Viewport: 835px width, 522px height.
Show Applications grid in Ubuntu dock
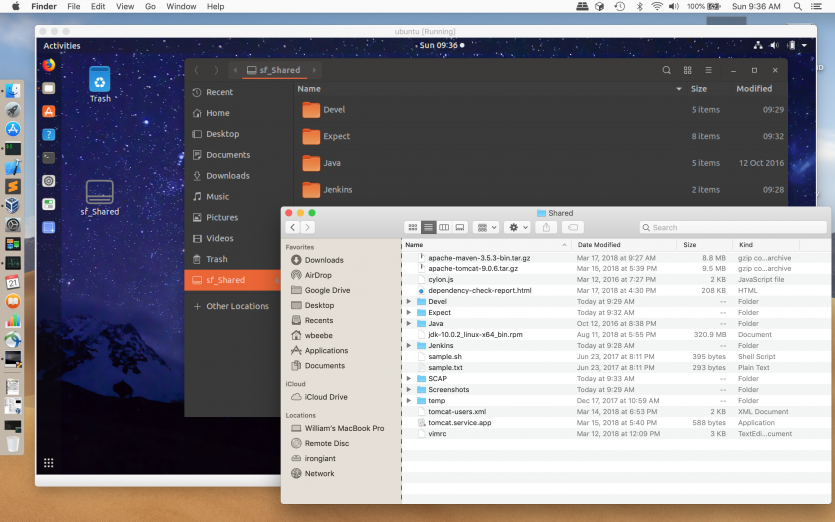click(x=48, y=462)
